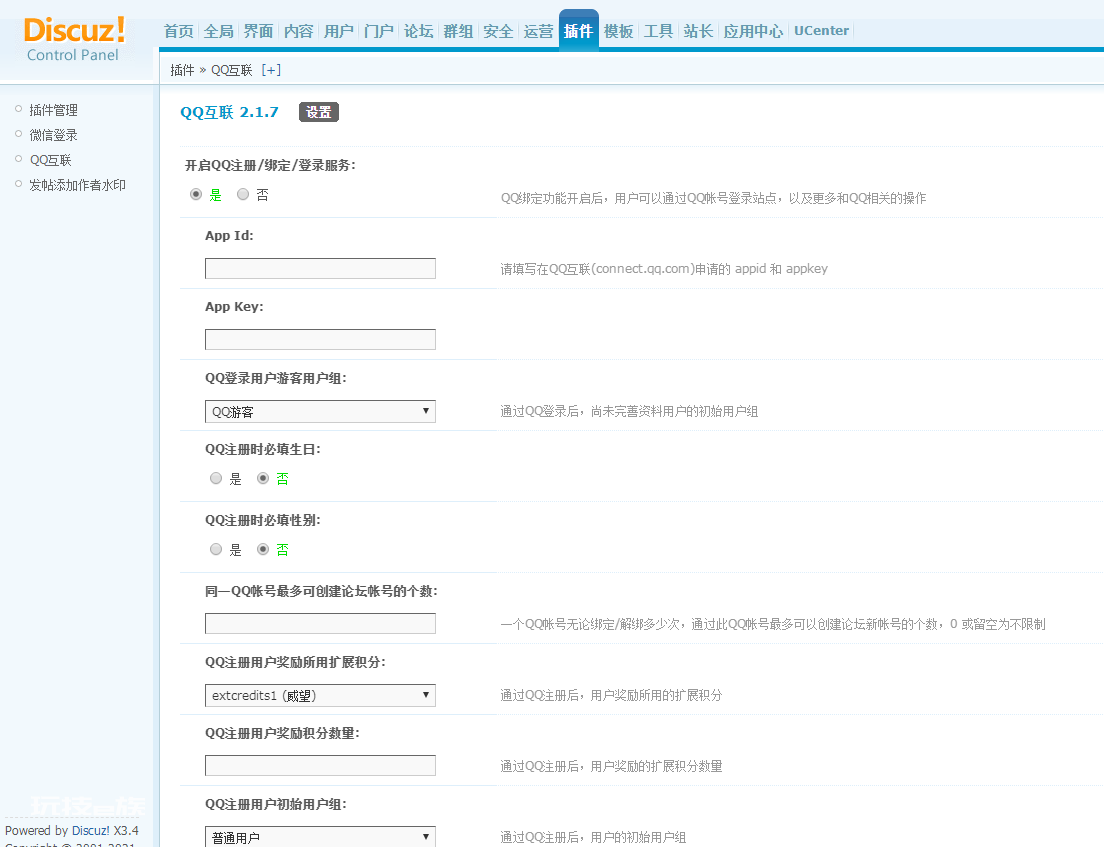
Task: Open the 应用中心 top menu
Action: click(x=753, y=31)
